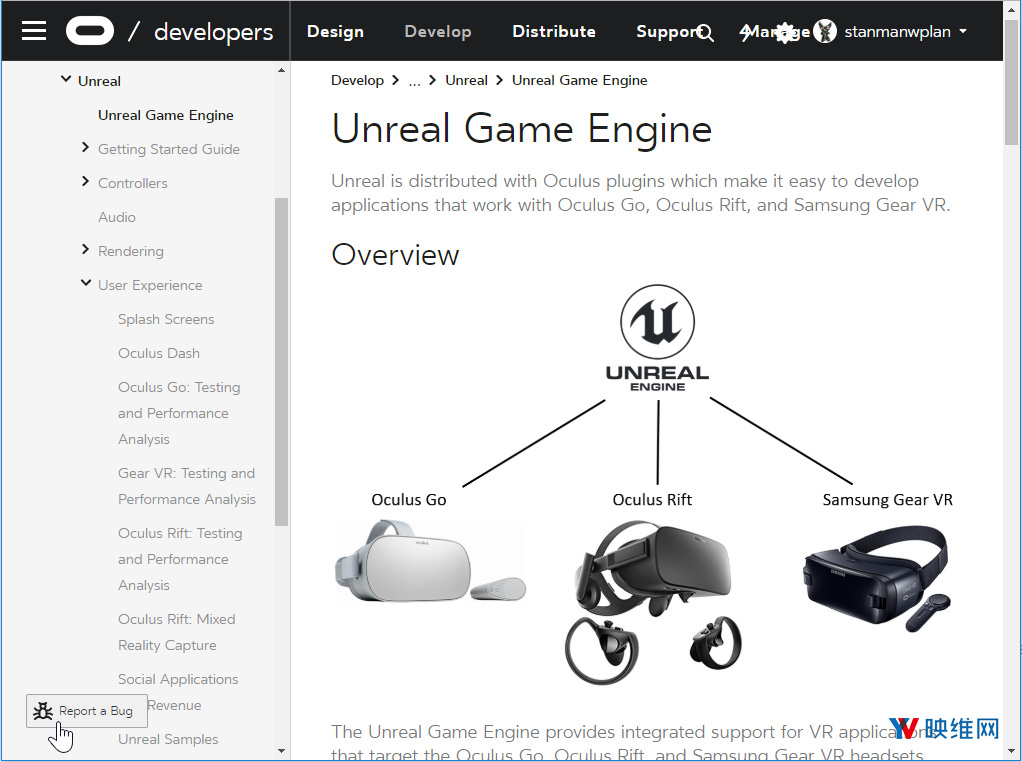Open Gear VR: Testing and Performance Analysis
The width and height of the screenshot is (1022, 762).
point(187,486)
